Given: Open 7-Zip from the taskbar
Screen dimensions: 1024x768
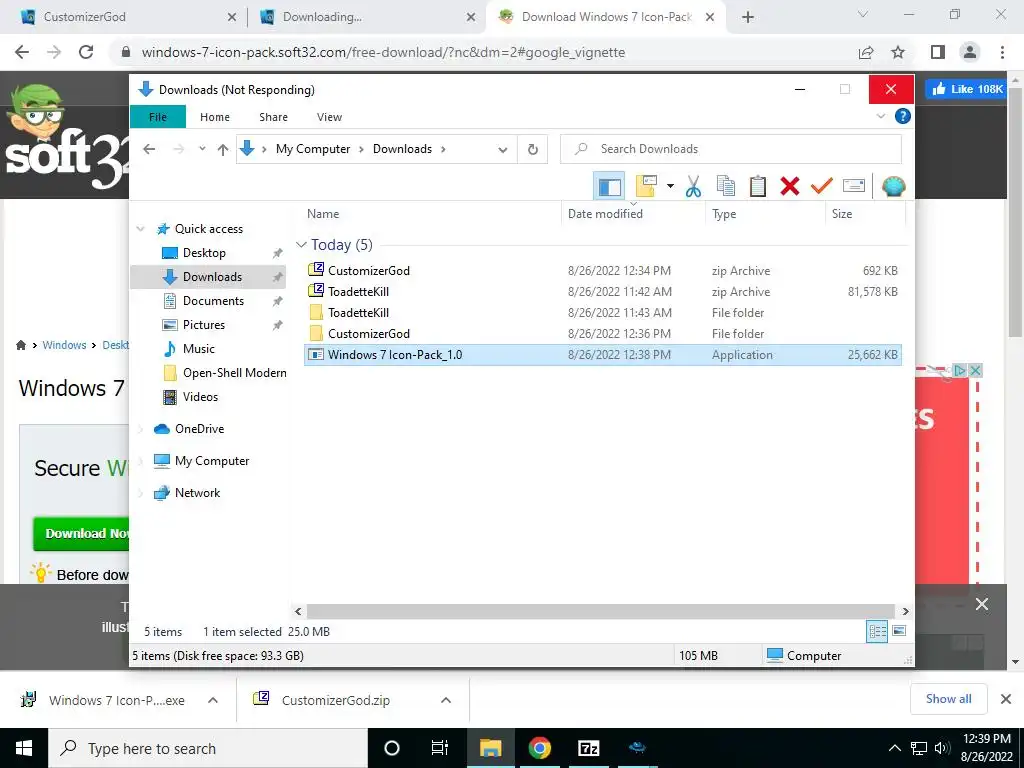Looking at the screenshot, I should [x=588, y=748].
